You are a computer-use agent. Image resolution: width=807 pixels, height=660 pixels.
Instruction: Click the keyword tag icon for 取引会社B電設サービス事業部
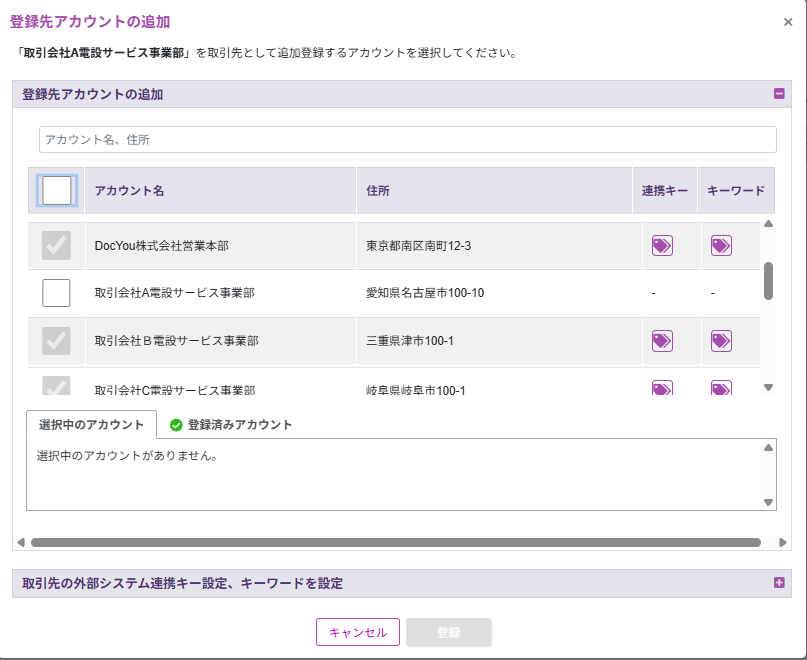721,341
